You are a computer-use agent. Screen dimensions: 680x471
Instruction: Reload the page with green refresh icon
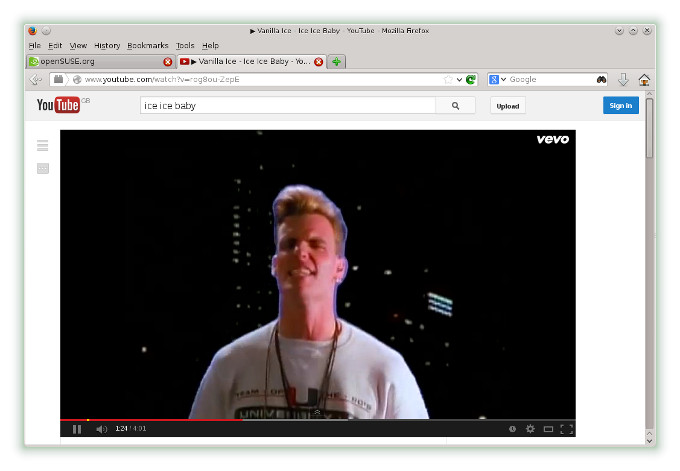(x=471, y=79)
